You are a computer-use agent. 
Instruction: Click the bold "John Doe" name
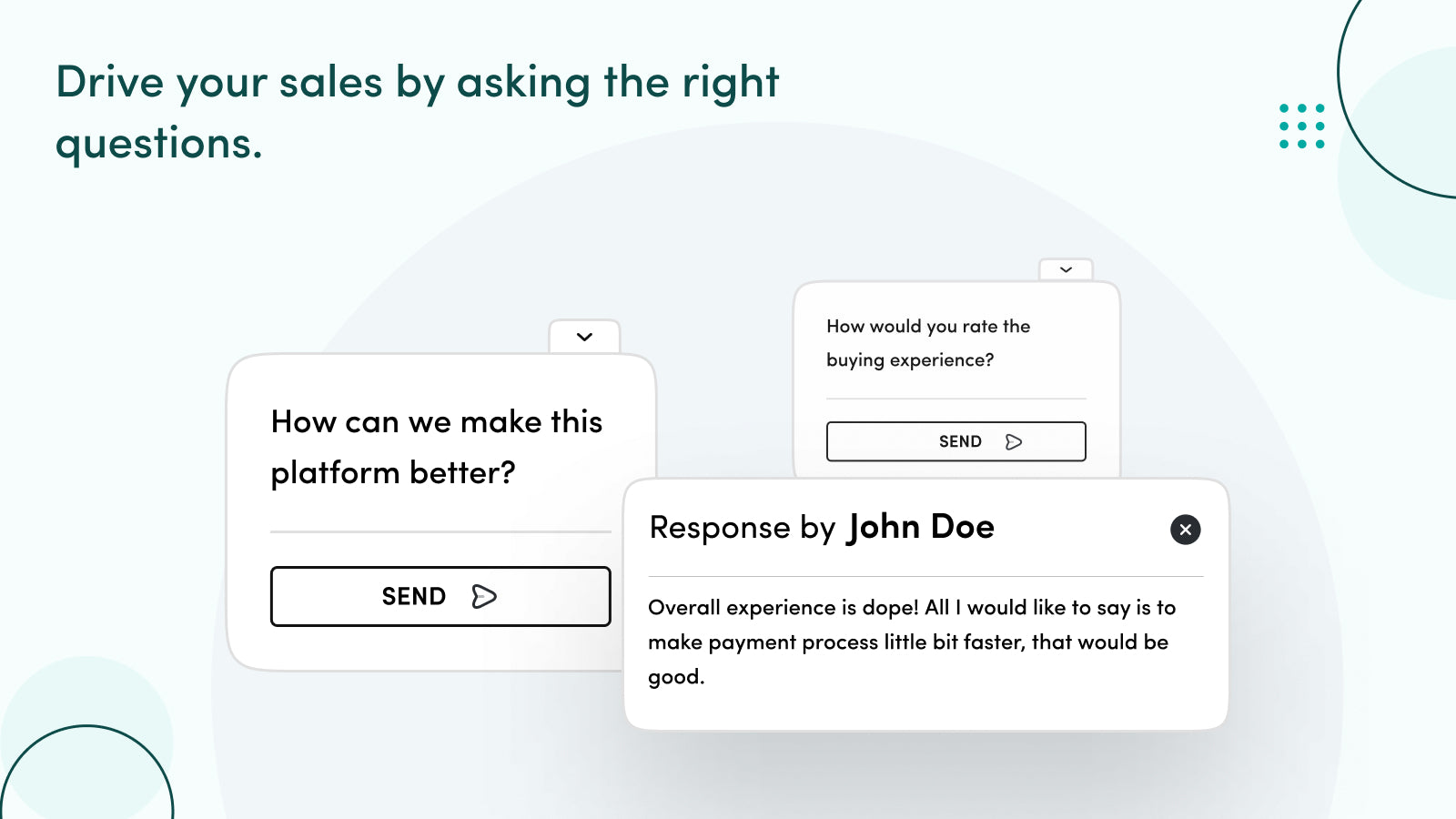pos(921,527)
